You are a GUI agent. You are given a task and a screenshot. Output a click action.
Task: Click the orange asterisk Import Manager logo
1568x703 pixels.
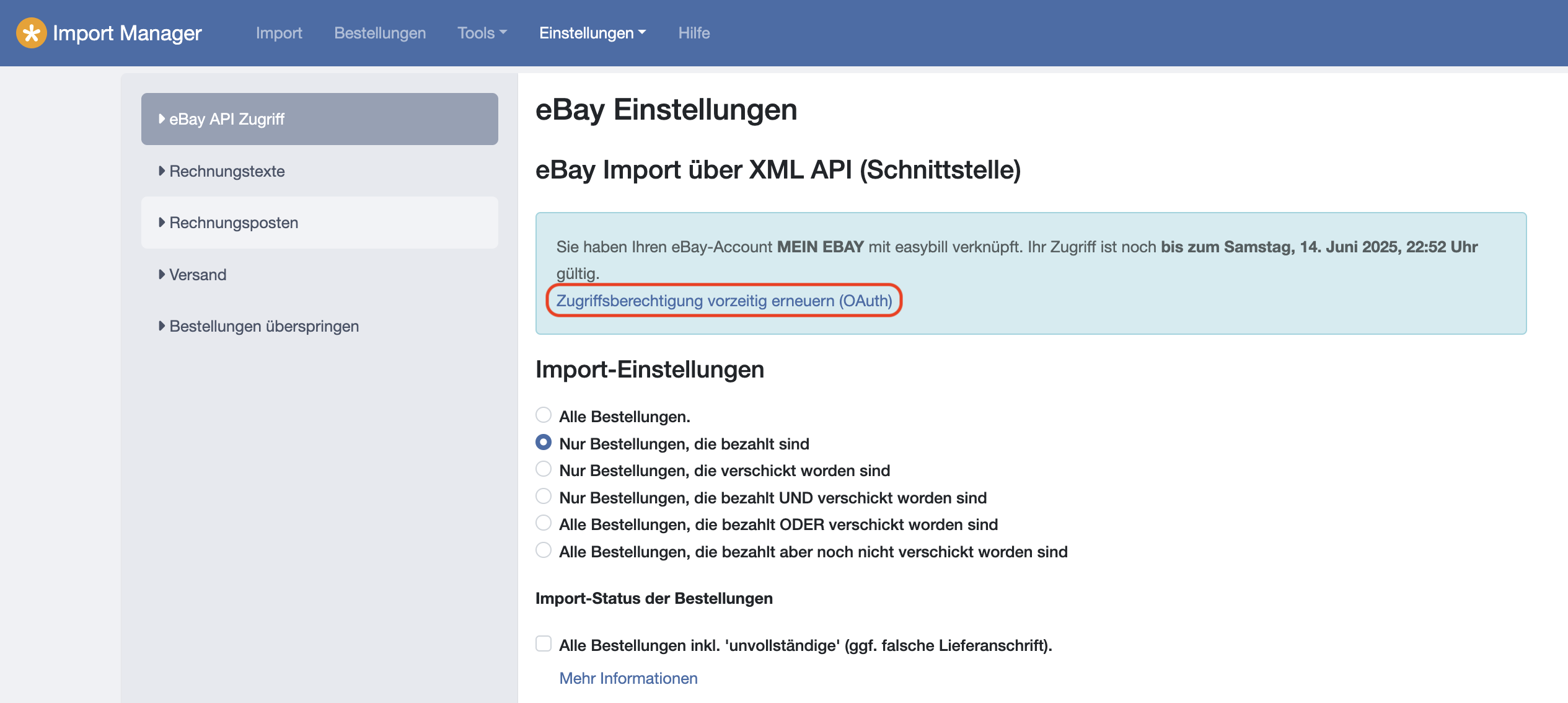click(31, 33)
